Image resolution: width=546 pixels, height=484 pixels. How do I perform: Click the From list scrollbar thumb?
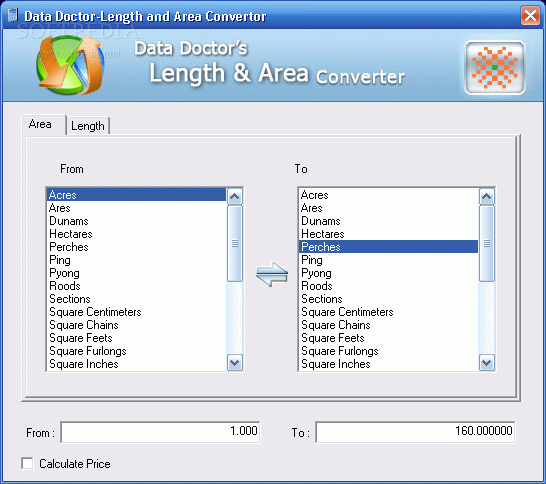(x=235, y=243)
